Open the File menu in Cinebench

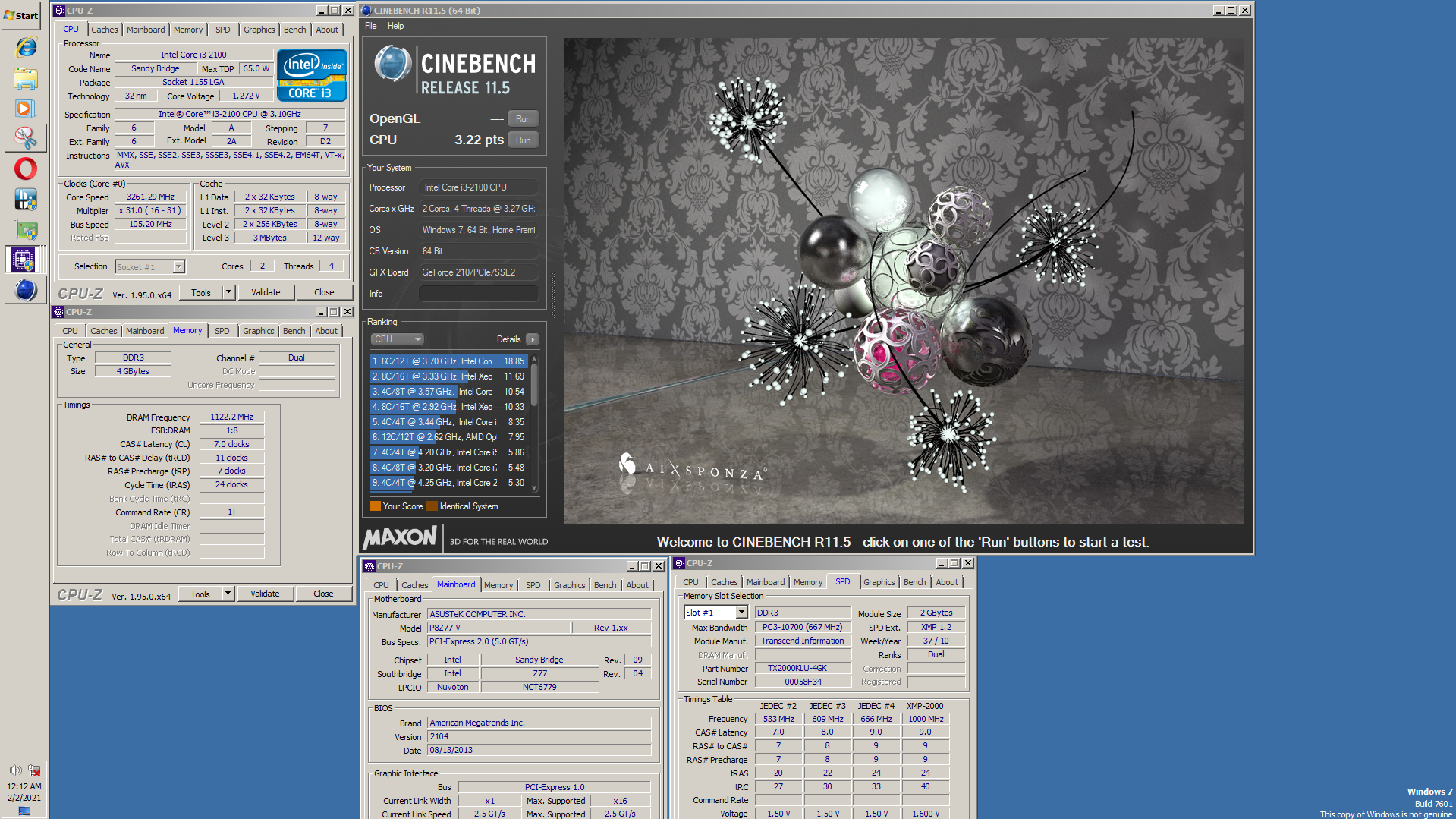pos(371,26)
